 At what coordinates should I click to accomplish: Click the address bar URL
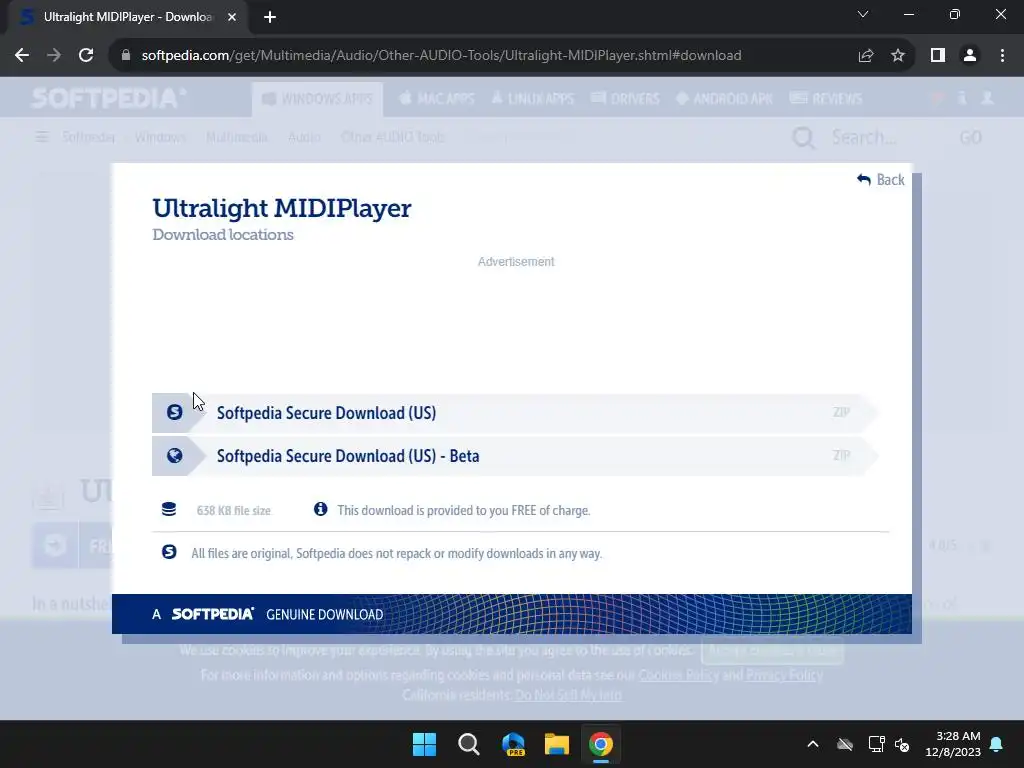(441, 56)
